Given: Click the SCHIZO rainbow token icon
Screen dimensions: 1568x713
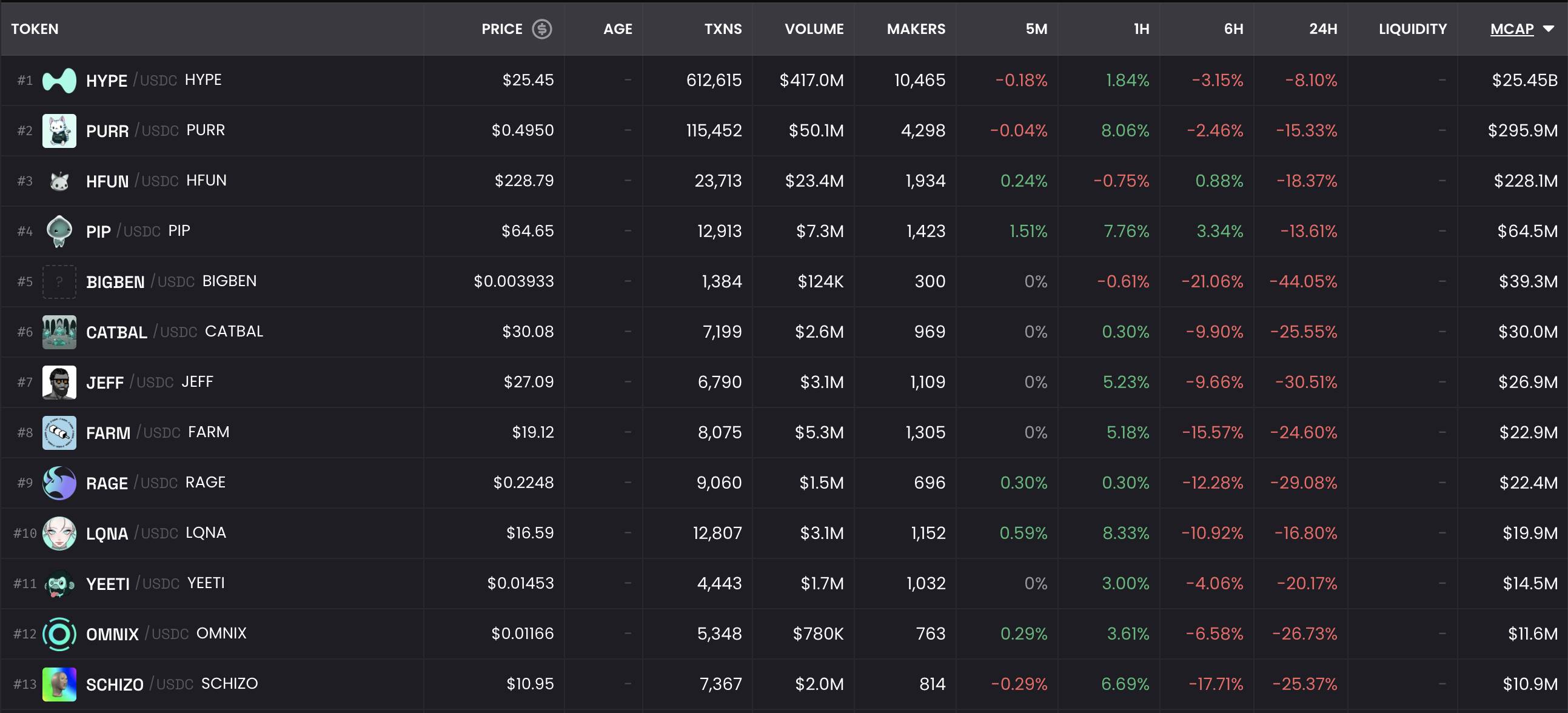Looking at the screenshot, I should [x=59, y=685].
